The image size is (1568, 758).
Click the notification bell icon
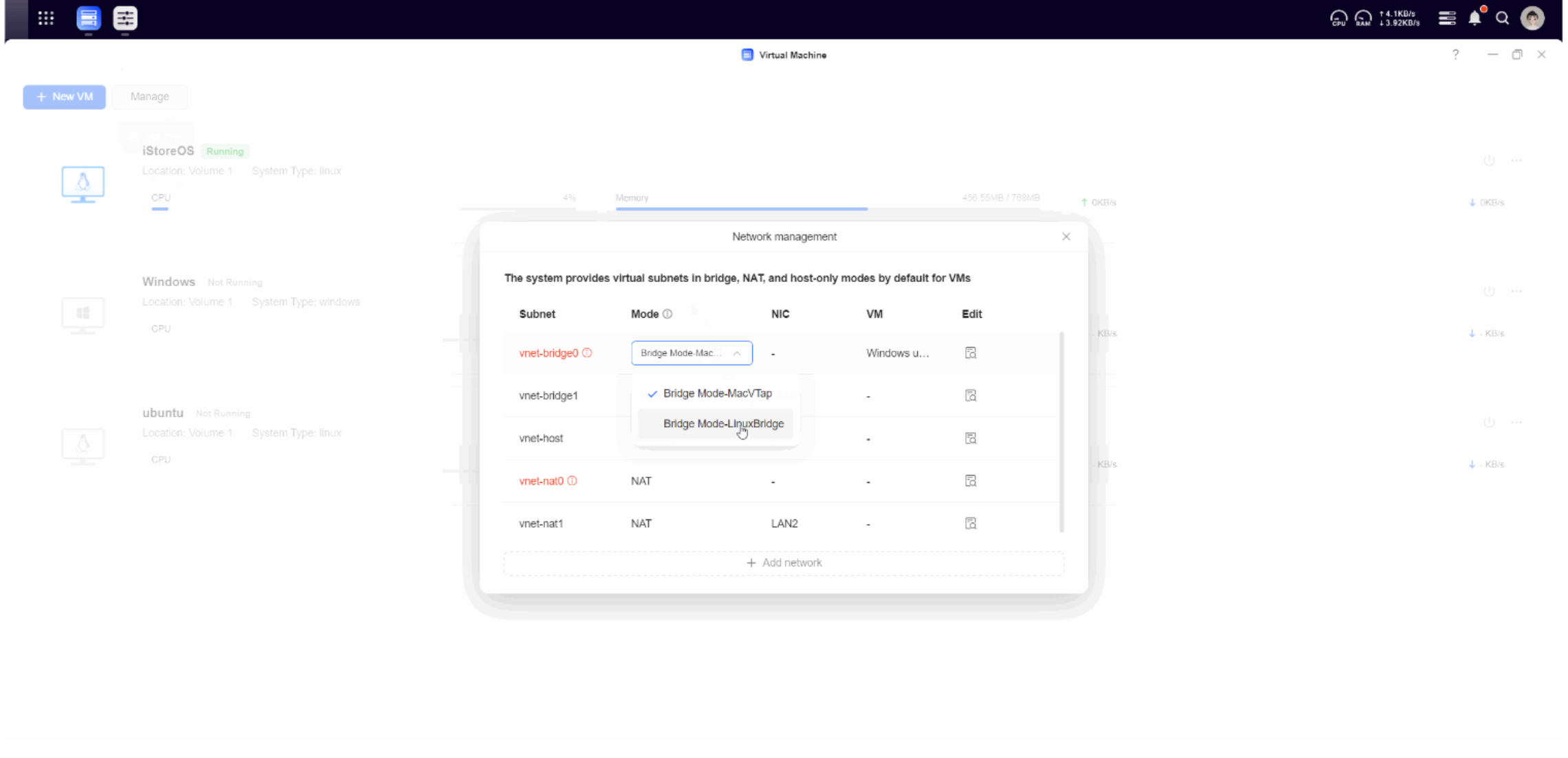1475,19
